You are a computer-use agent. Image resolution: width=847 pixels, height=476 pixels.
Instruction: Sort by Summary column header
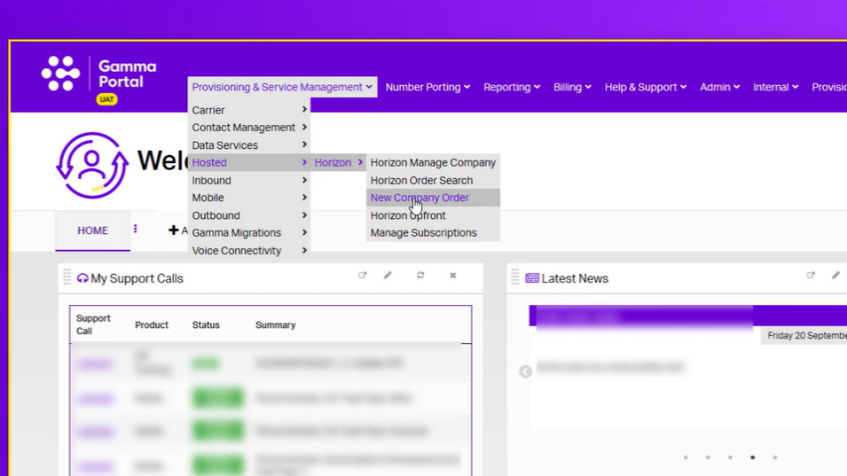pyautogui.click(x=275, y=325)
